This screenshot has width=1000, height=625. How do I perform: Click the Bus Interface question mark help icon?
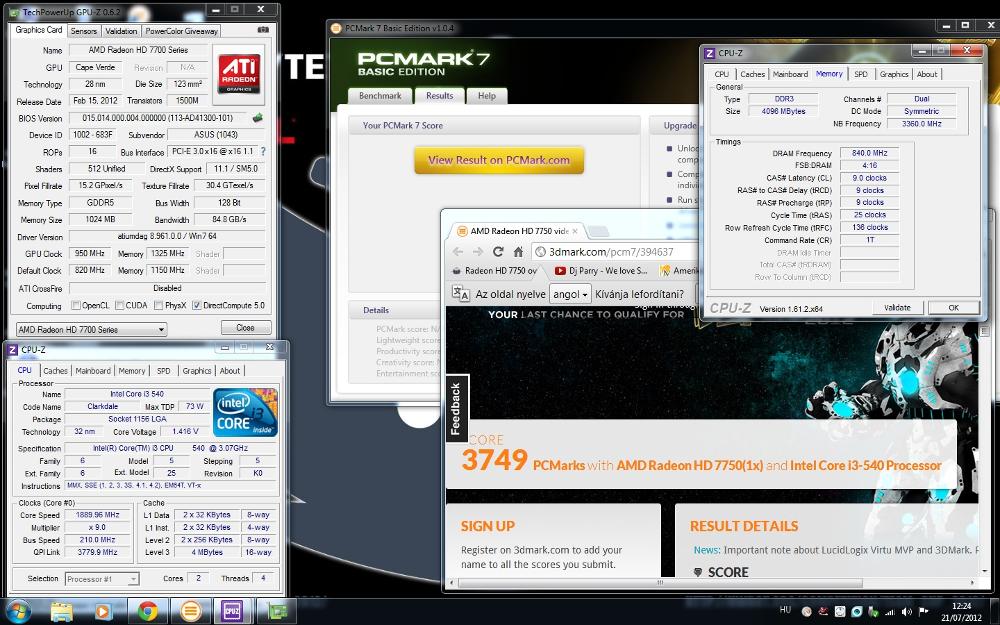(x=263, y=152)
